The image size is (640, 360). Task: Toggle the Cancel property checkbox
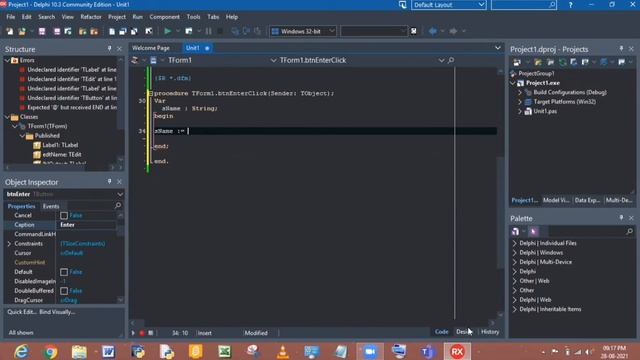coord(64,216)
